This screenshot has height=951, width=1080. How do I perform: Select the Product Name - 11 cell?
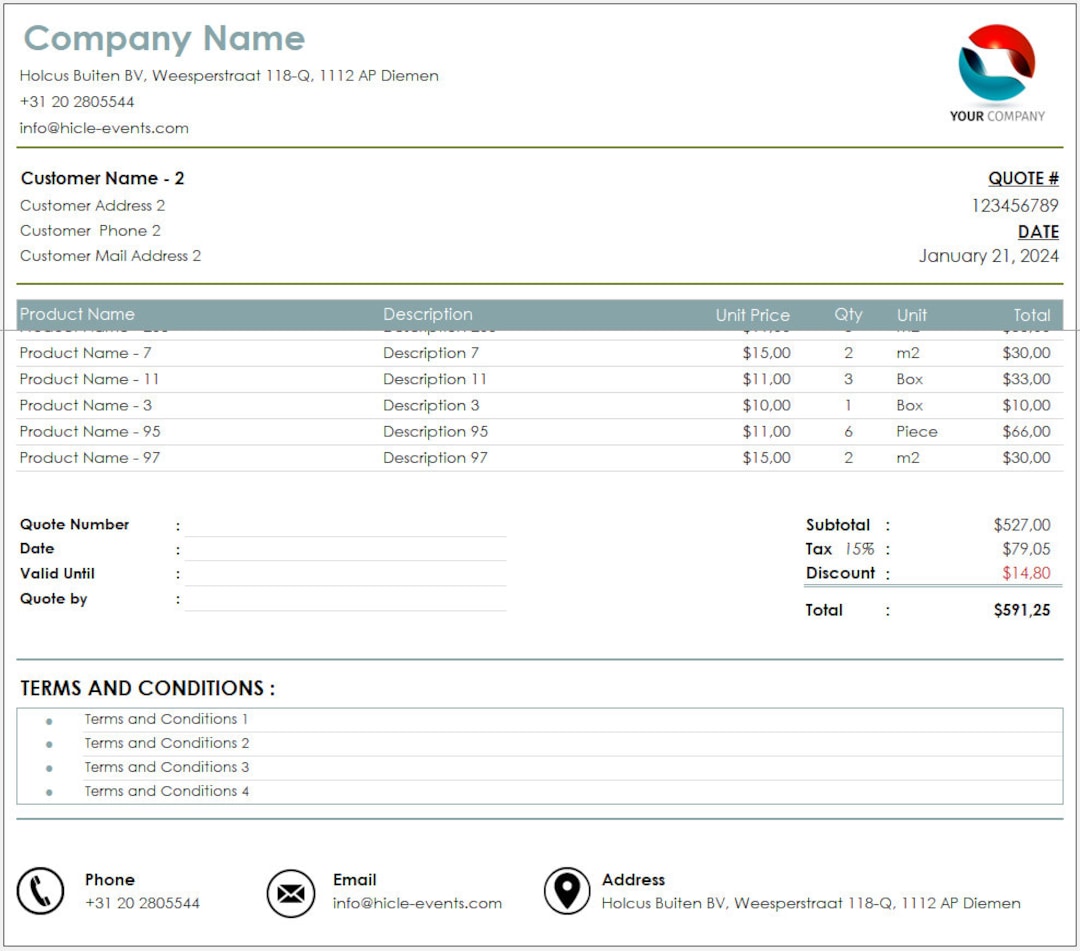pyautogui.click(x=90, y=379)
